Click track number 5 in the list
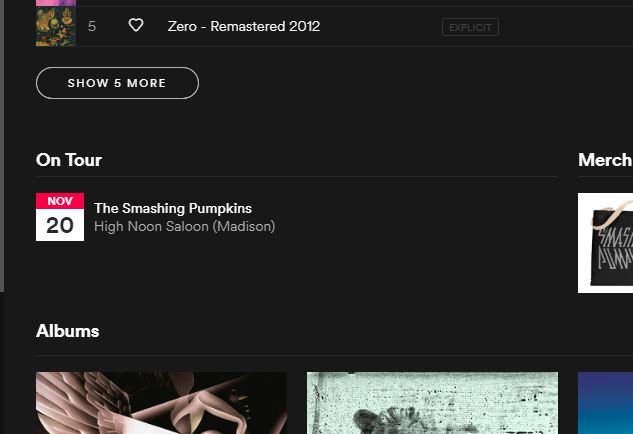 (x=92, y=26)
